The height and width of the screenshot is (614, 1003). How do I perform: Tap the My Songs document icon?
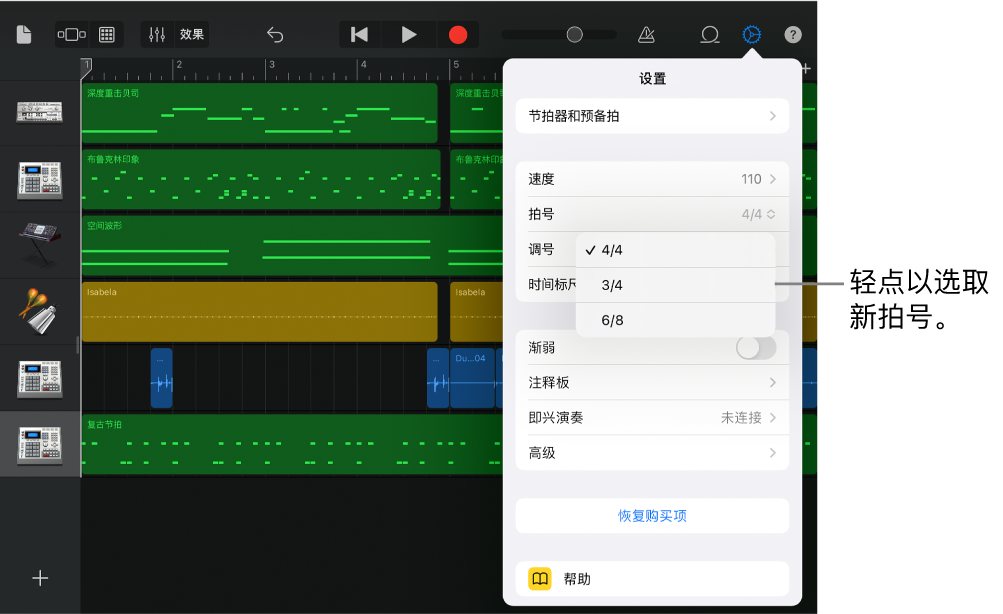(22, 33)
